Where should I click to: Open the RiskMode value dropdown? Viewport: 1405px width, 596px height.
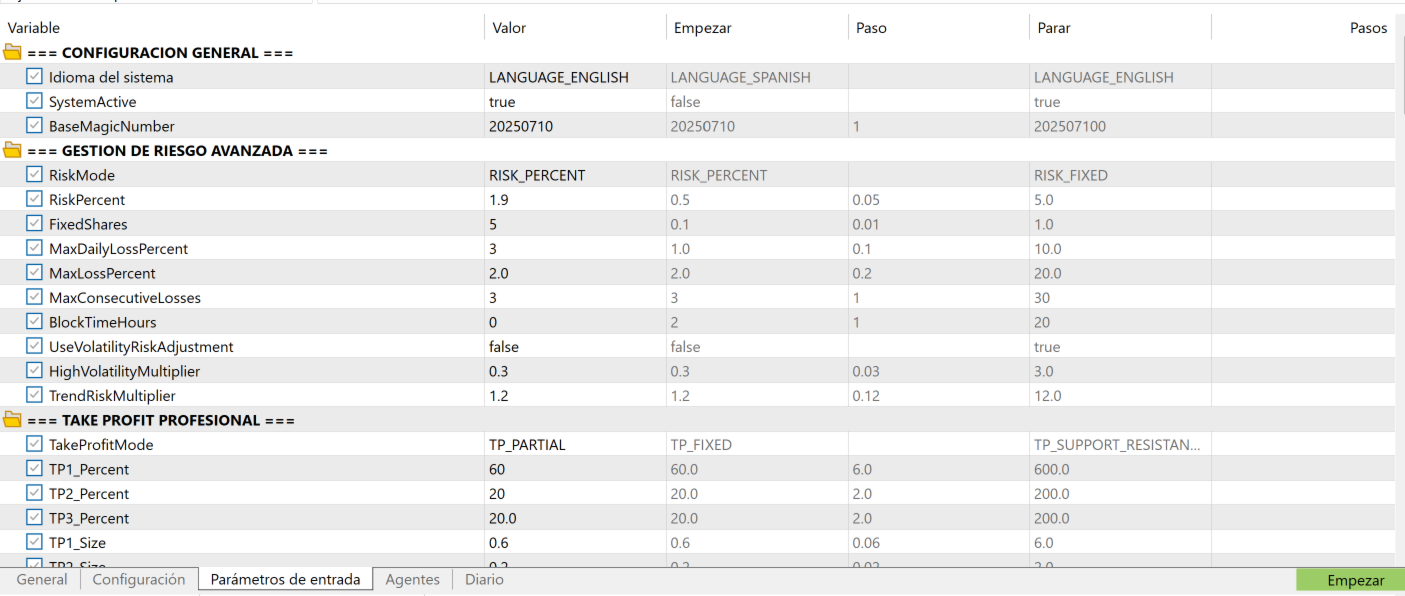pyautogui.click(x=573, y=175)
